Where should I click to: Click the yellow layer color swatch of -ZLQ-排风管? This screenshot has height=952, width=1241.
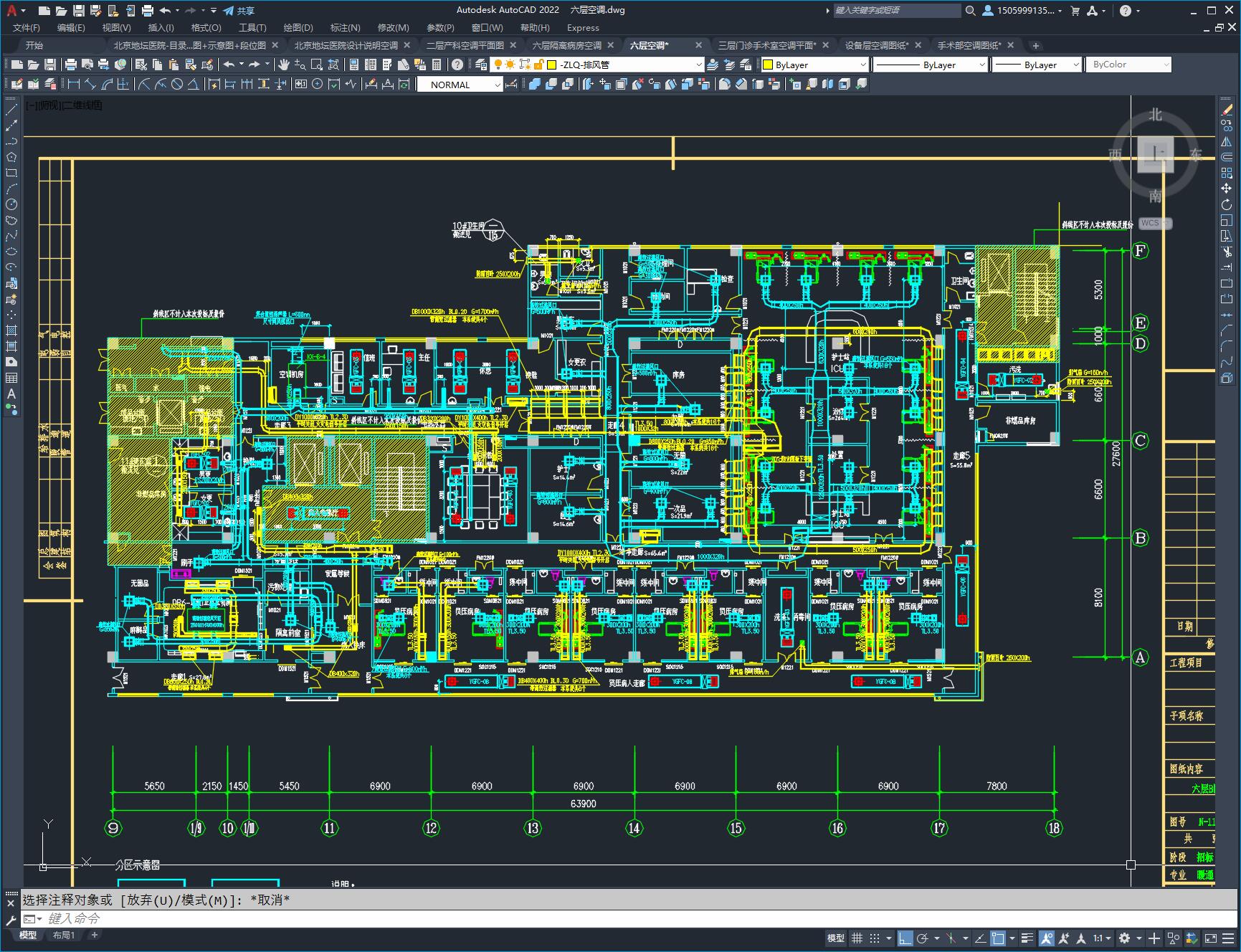click(x=552, y=65)
